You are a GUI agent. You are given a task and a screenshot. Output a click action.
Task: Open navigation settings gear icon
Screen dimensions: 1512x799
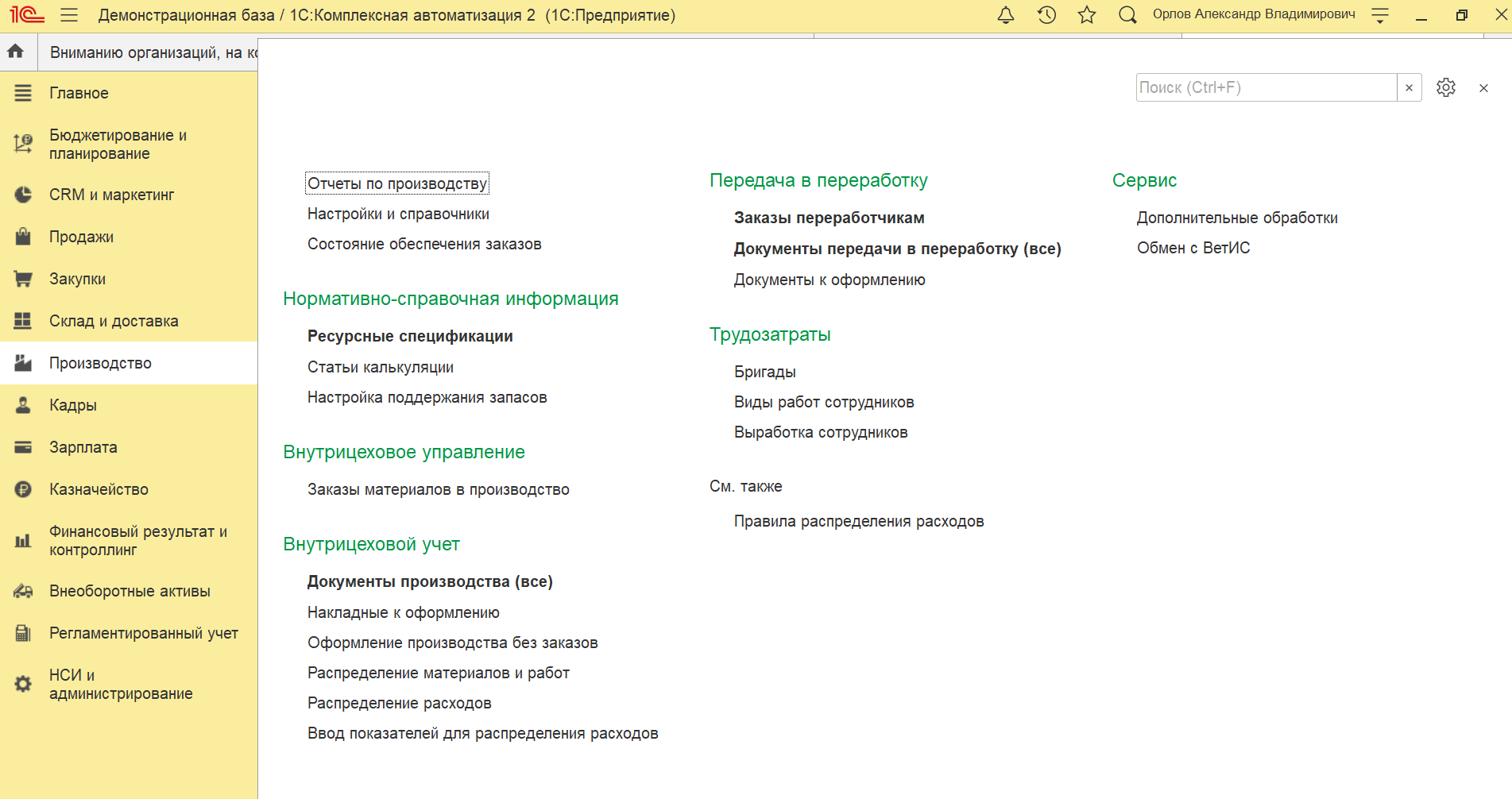(x=1446, y=87)
